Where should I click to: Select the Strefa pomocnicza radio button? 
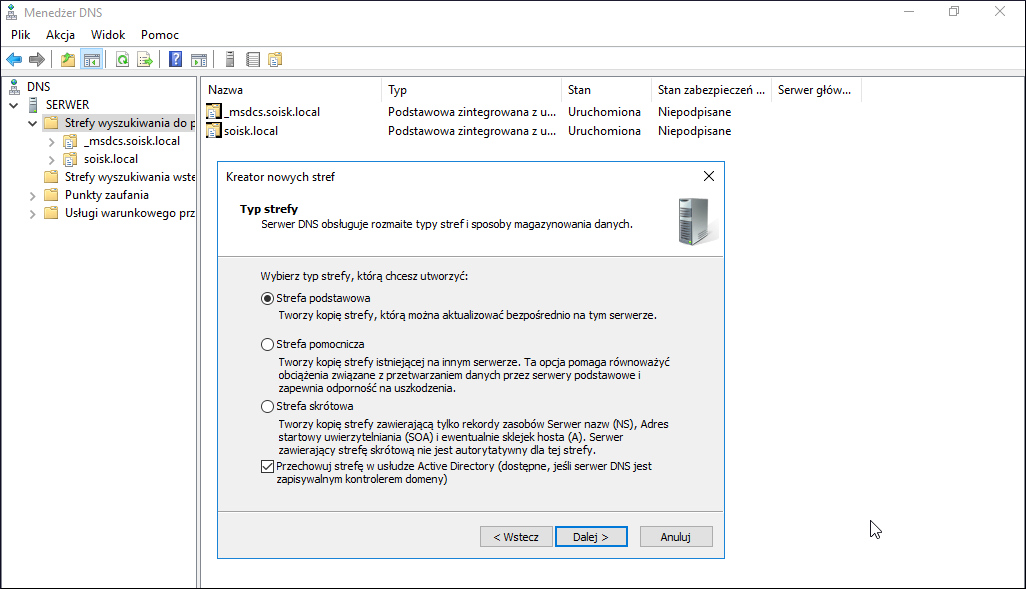[x=267, y=344]
